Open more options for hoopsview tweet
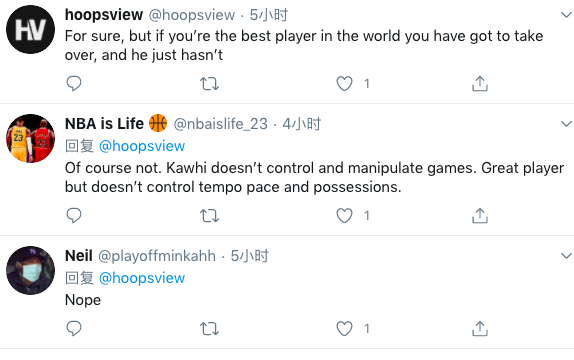 pyautogui.click(x=566, y=15)
